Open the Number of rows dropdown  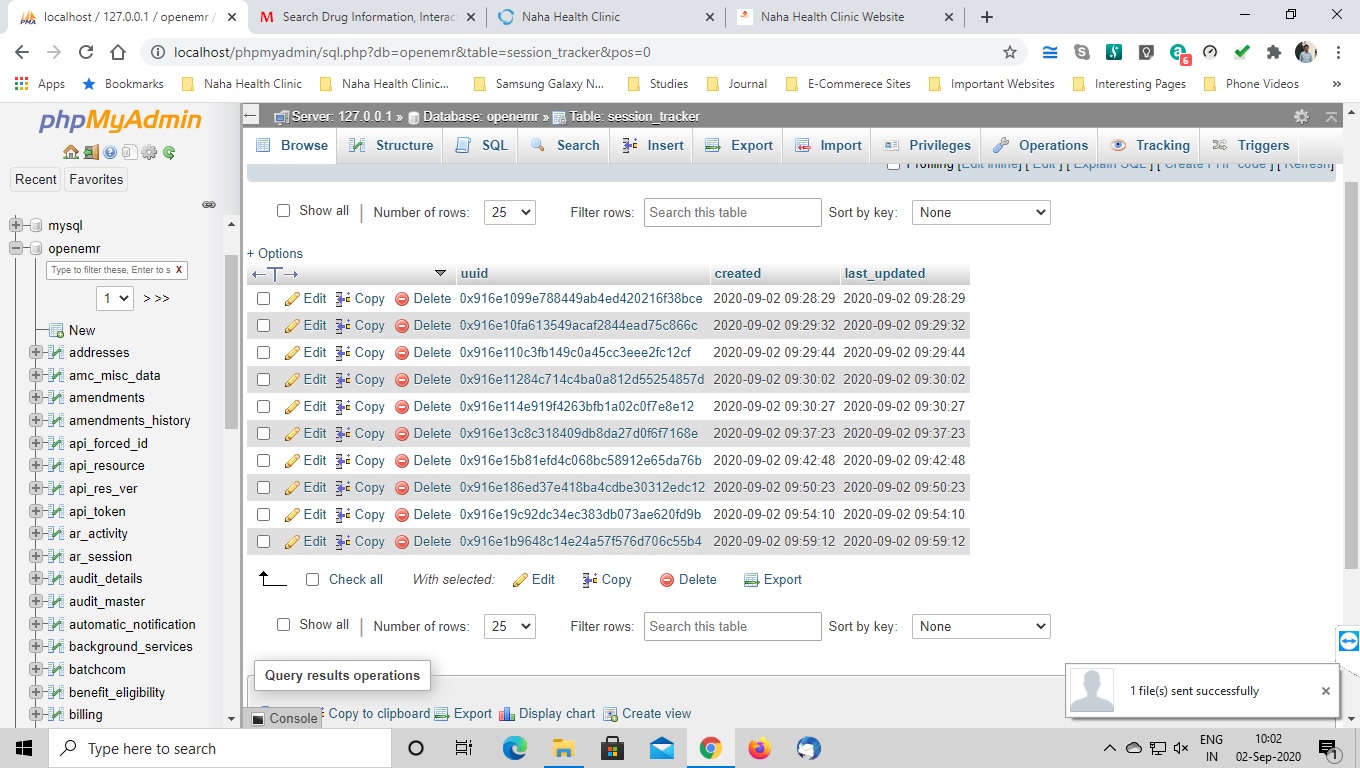(509, 211)
